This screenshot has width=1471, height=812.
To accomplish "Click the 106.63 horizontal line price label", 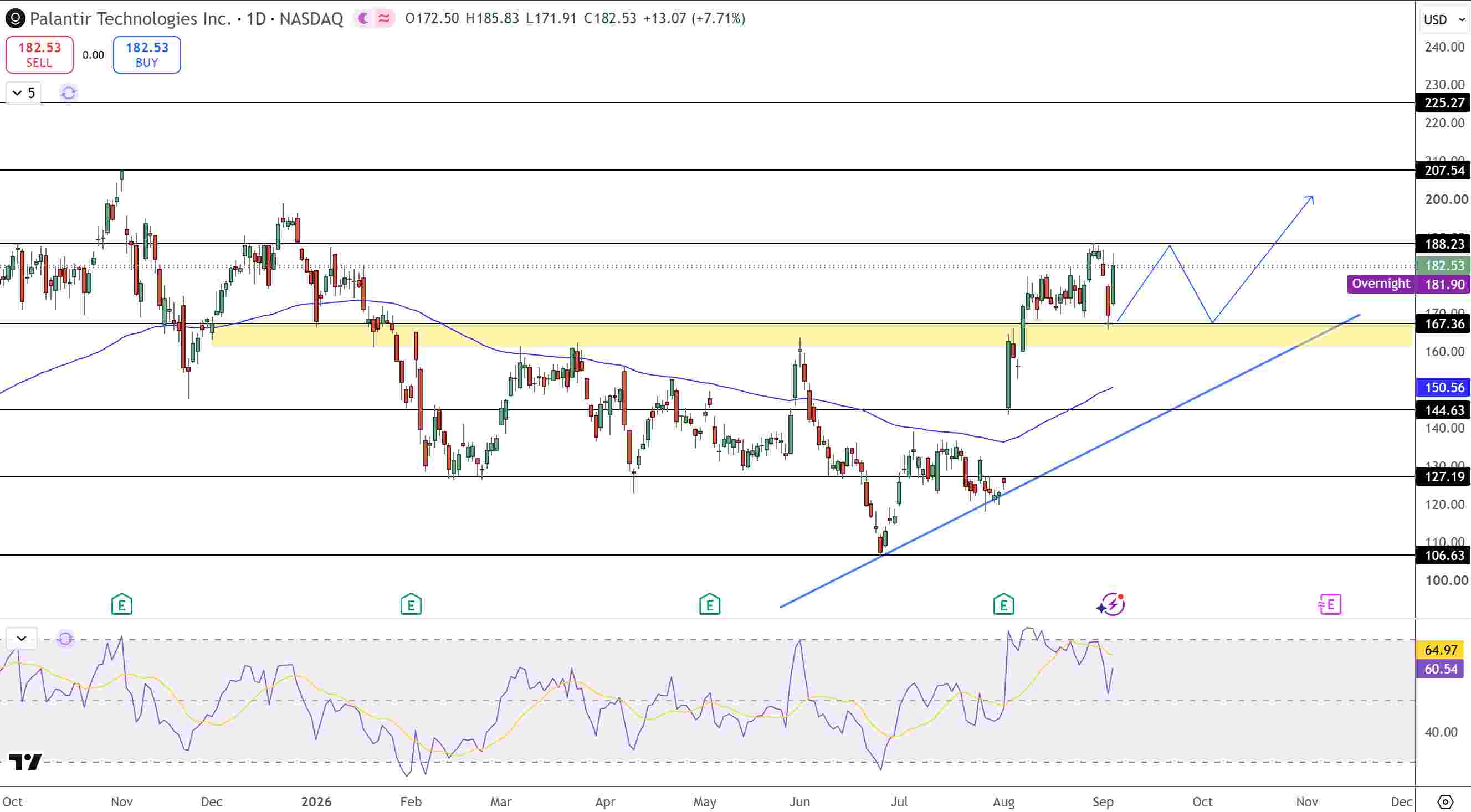I will [1444, 555].
